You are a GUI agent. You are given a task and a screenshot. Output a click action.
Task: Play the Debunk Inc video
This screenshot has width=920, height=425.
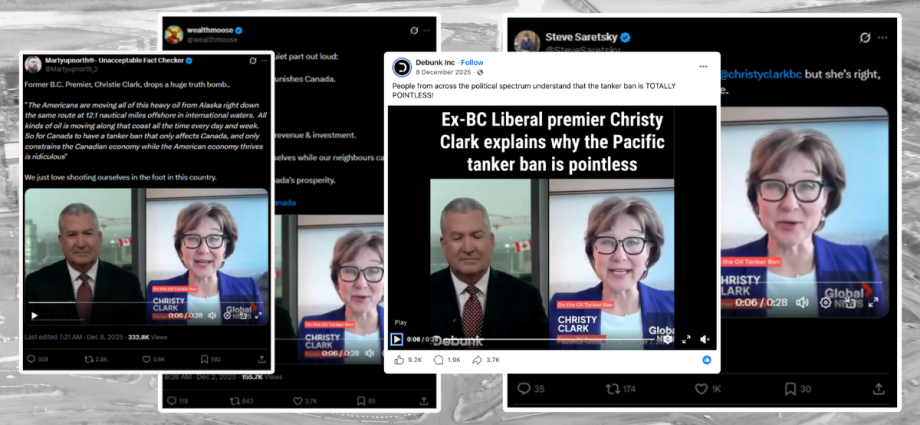397,339
